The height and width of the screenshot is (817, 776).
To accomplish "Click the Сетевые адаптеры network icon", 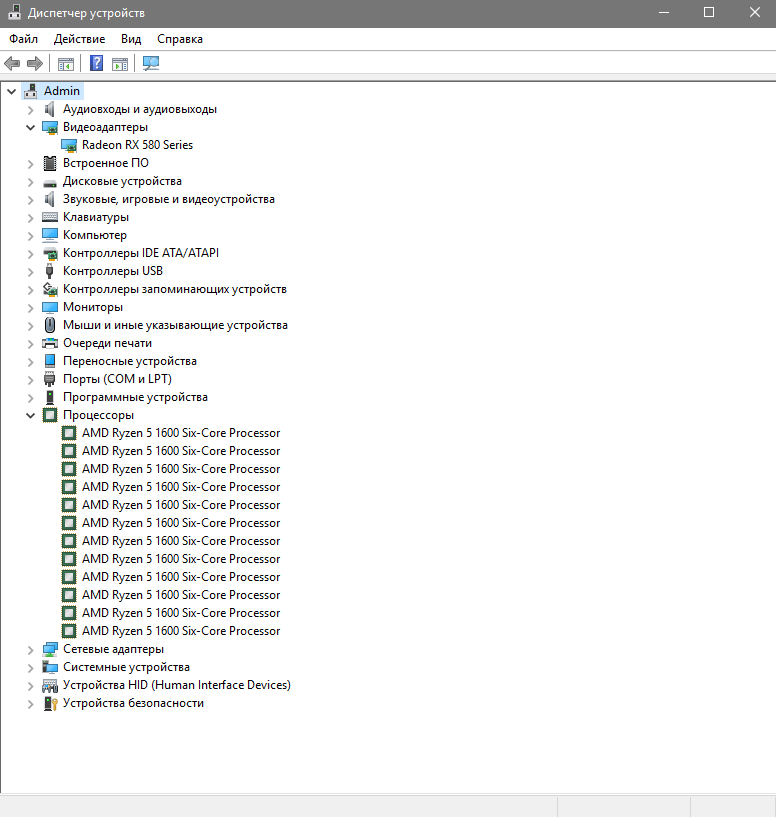I will [50, 649].
